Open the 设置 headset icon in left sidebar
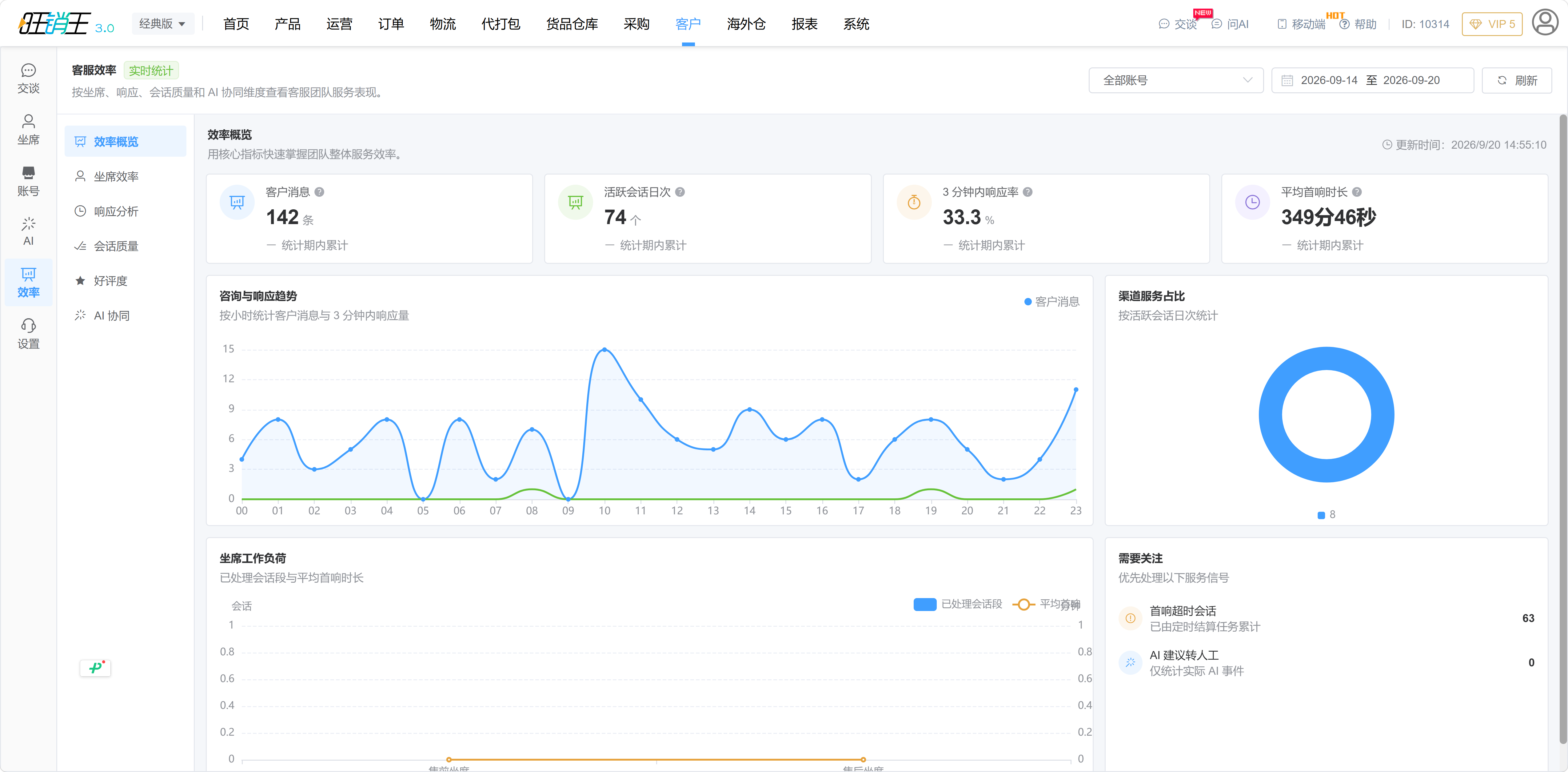Viewport: 1568px width, 772px height. (28, 333)
